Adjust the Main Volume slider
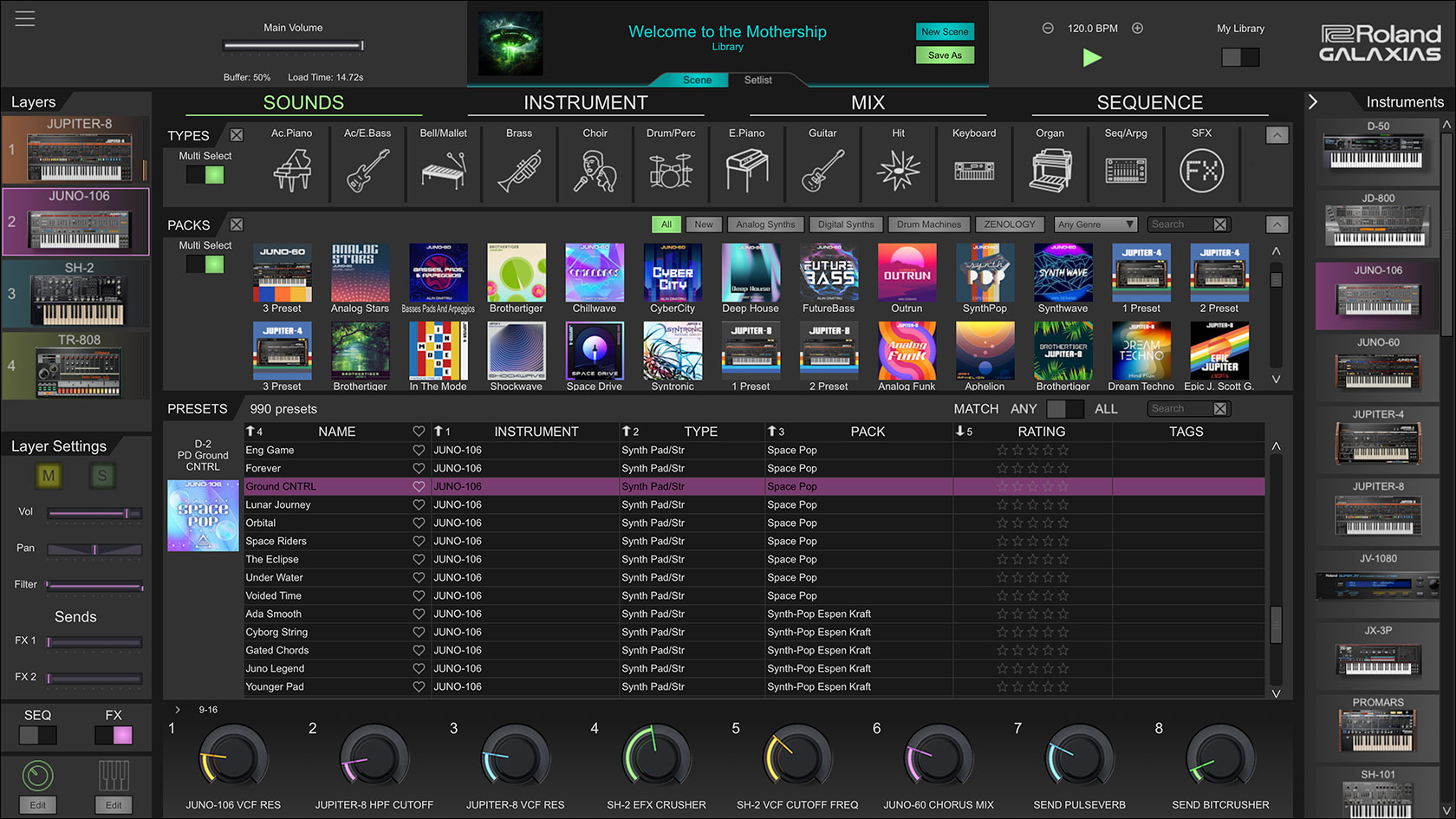This screenshot has height=819, width=1456. 293,46
